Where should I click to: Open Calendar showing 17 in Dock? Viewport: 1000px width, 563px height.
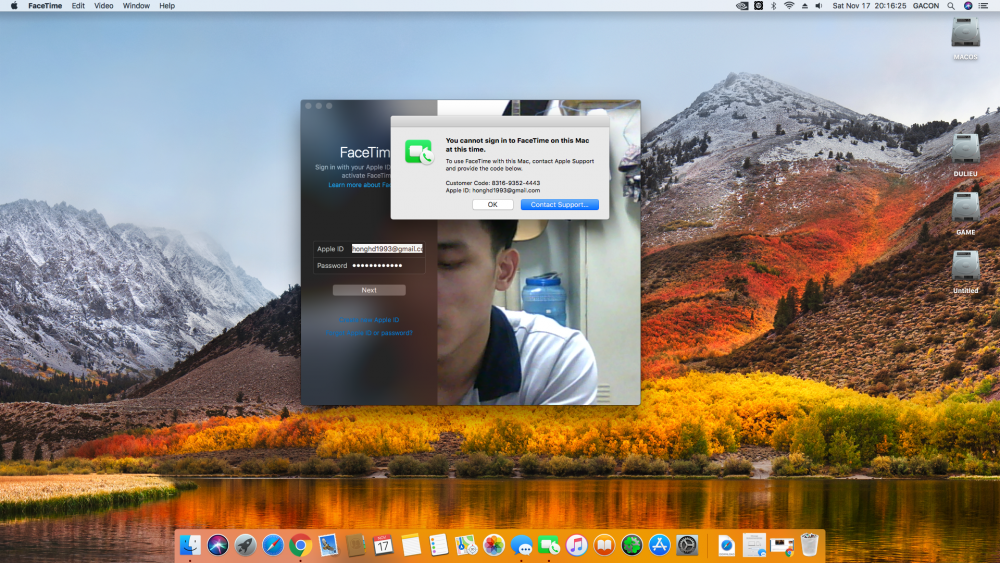383,545
